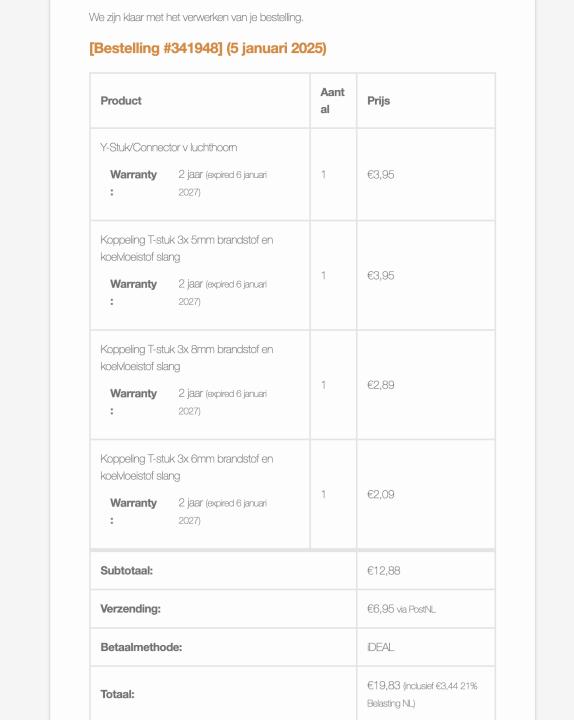The image size is (574, 720).
Task: Select Koppeling T-stuk 3x 5mm product
Action: click(x=186, y=248)
